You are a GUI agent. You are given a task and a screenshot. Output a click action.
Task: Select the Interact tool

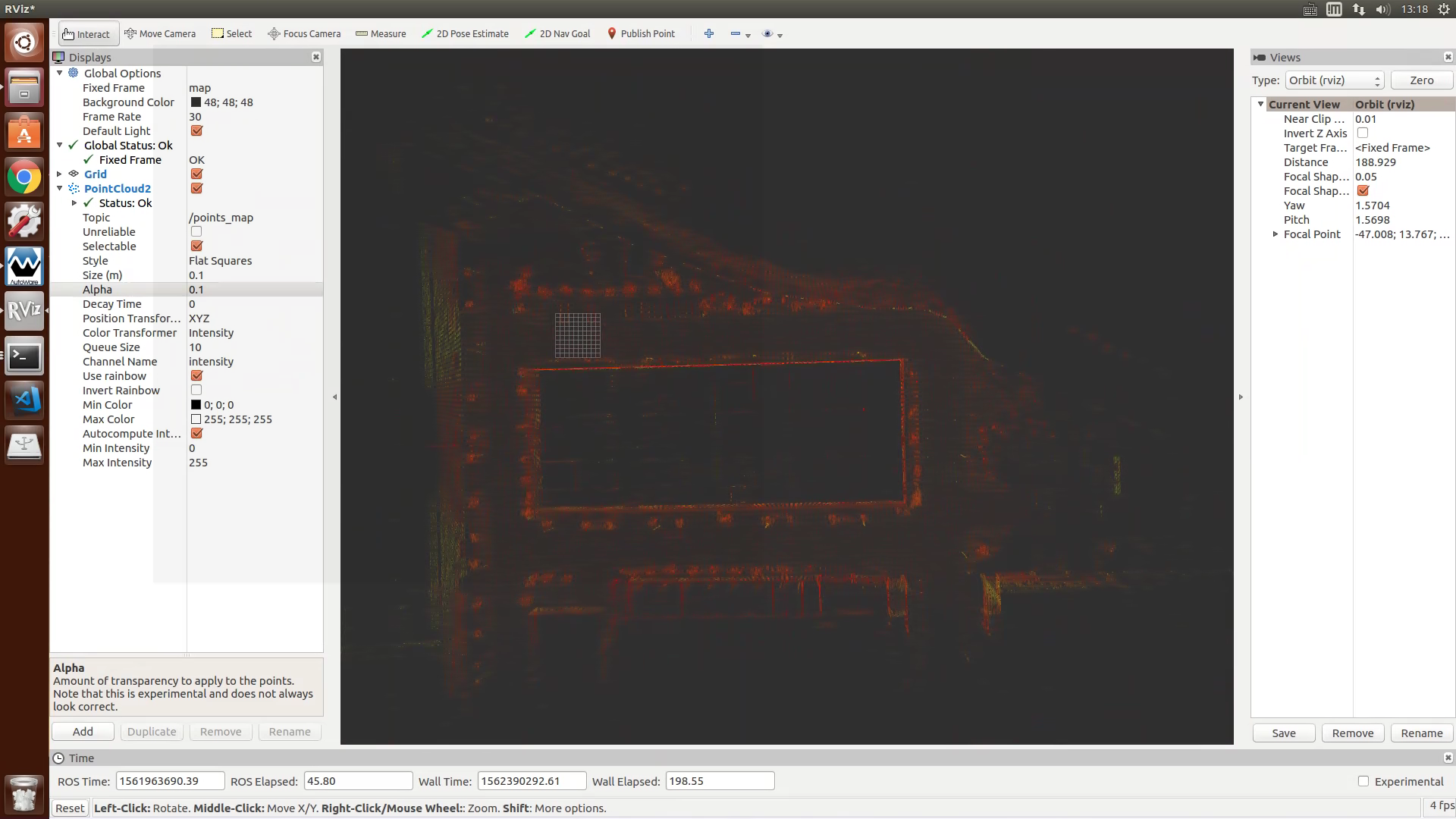(x=87, y=34)
